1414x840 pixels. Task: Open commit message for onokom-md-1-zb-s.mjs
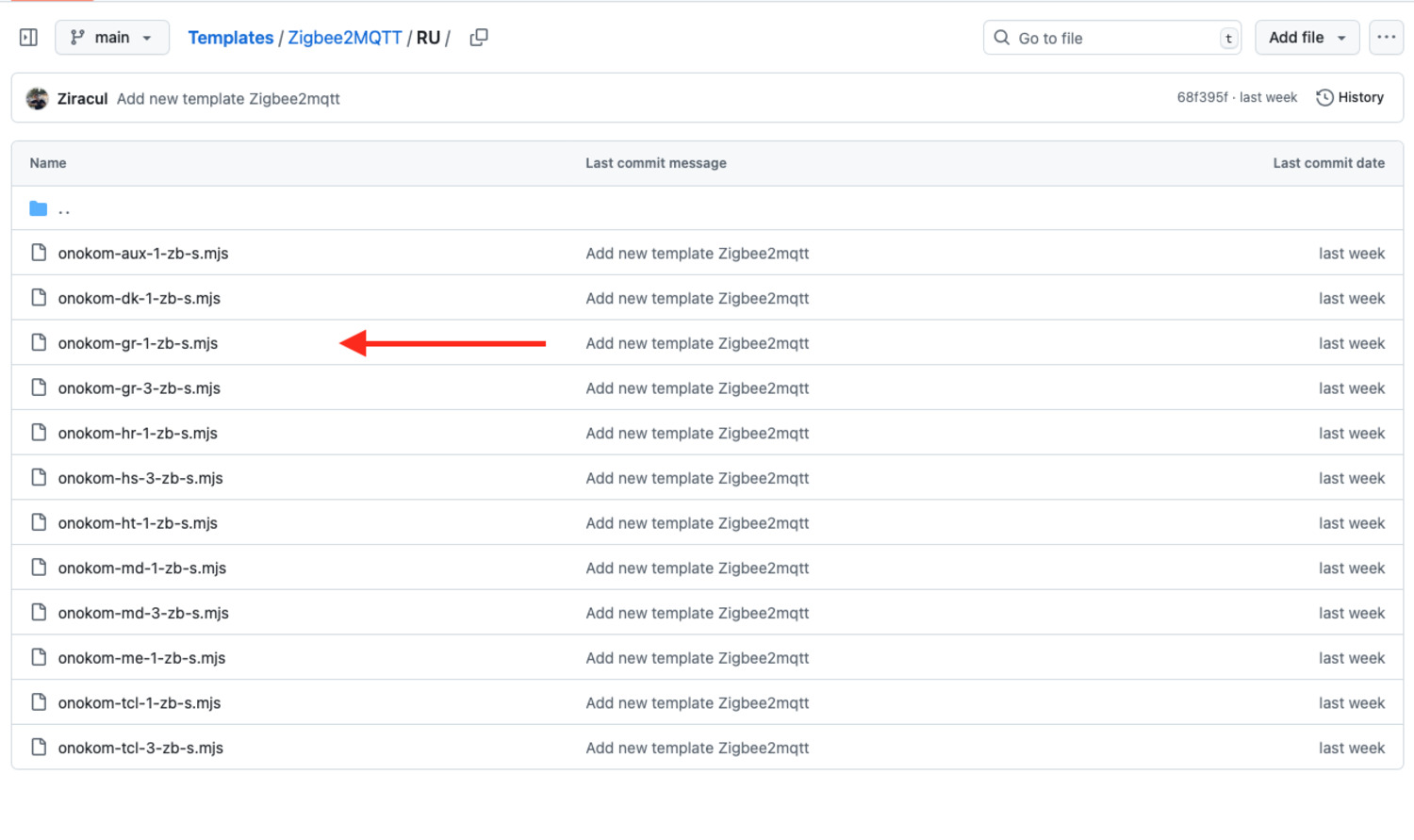[697, 568]
